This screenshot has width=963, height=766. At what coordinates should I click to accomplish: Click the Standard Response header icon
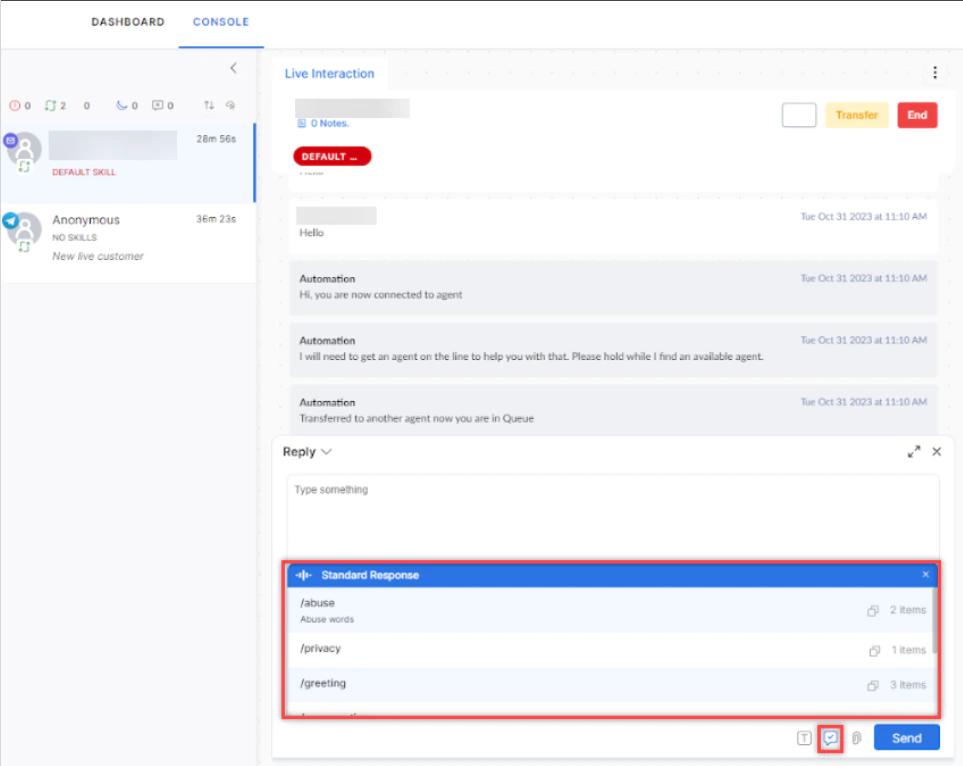coord(303,576)
